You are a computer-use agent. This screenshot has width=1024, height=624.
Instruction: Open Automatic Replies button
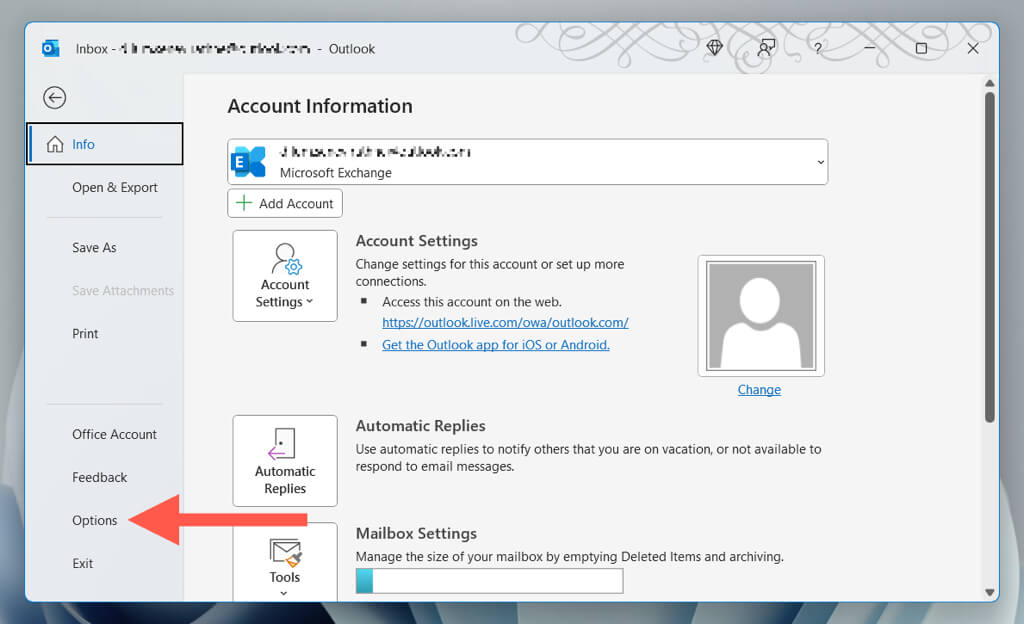[285, 460]
